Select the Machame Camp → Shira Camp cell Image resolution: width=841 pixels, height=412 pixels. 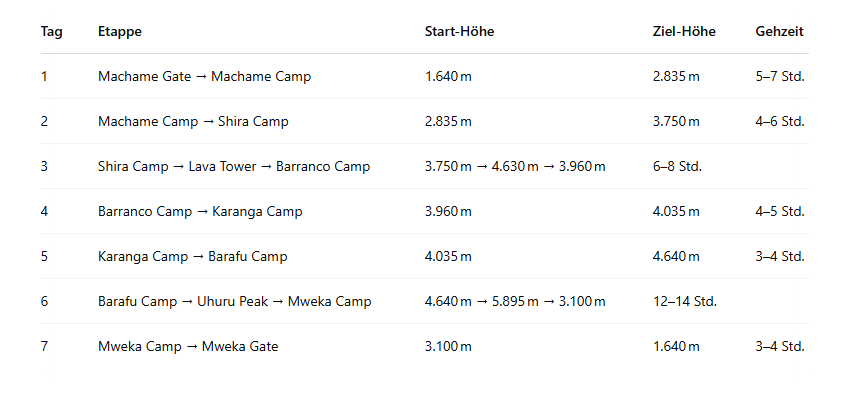click(193, 121)
